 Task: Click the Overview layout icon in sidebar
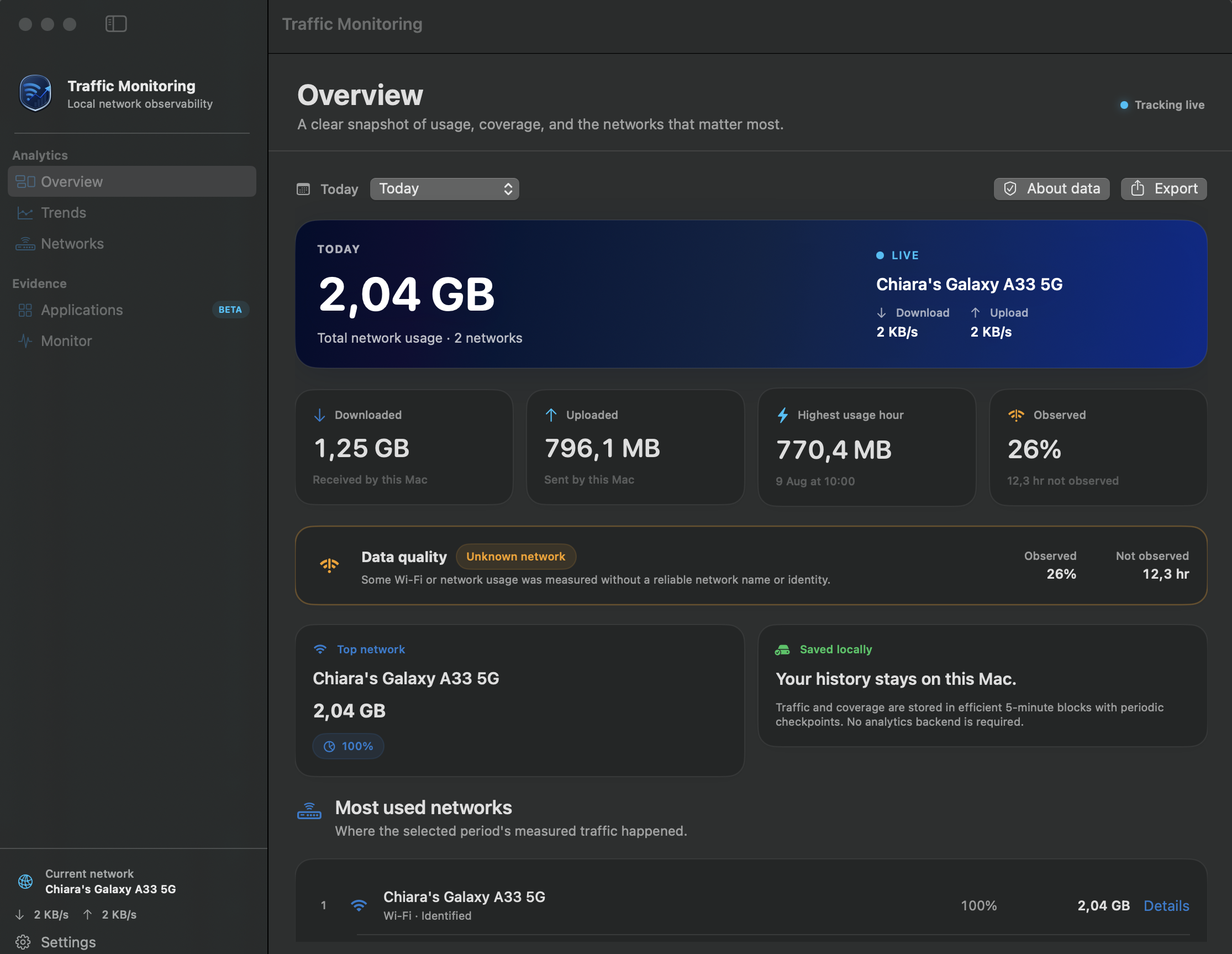[x=25, y=182]
